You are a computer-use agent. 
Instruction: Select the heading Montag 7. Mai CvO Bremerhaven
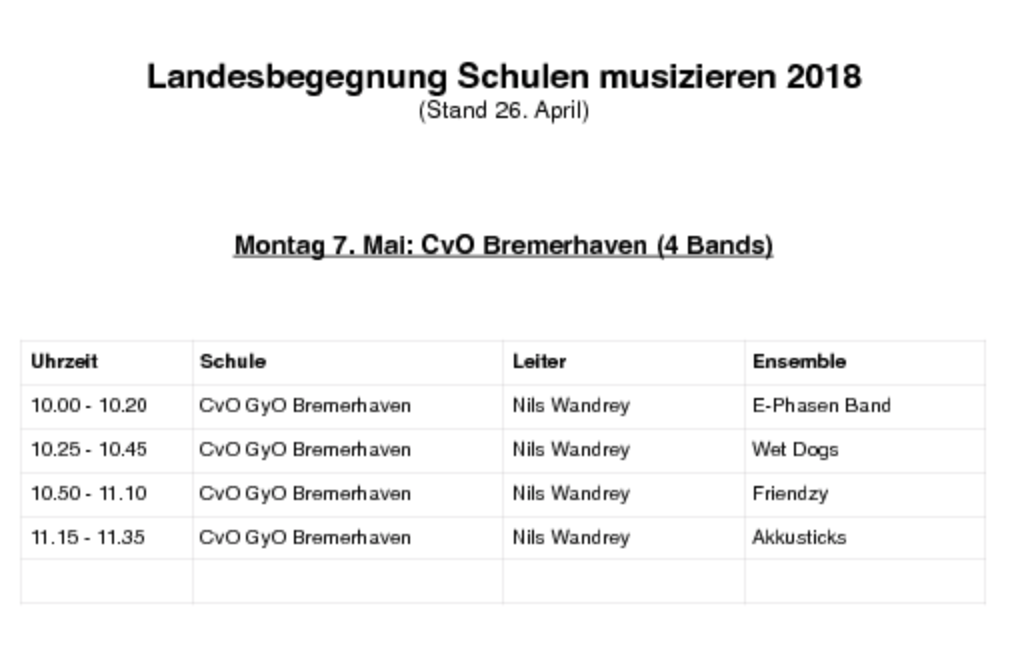click(504, 246)
